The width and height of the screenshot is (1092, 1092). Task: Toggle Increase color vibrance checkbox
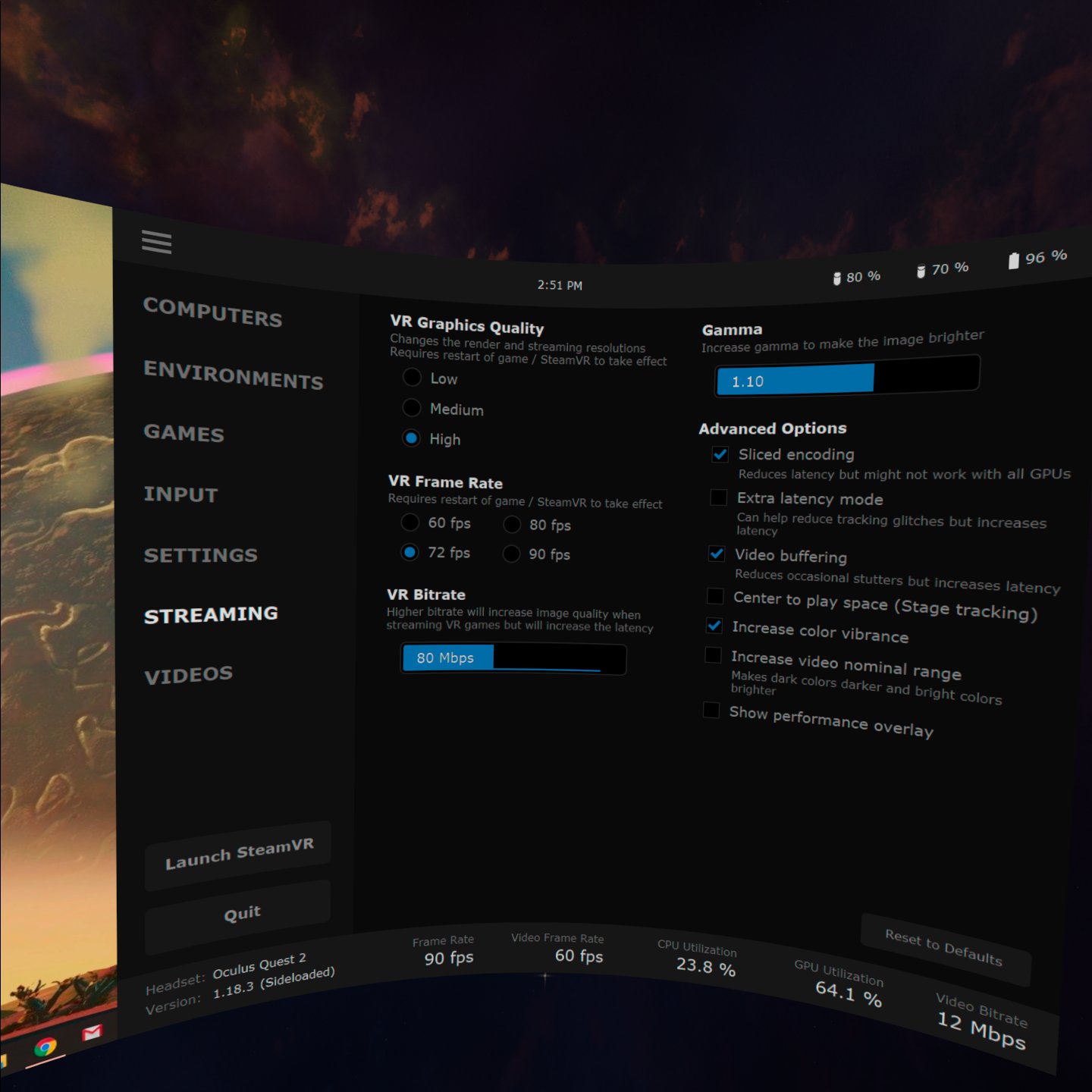pos(714,626)
